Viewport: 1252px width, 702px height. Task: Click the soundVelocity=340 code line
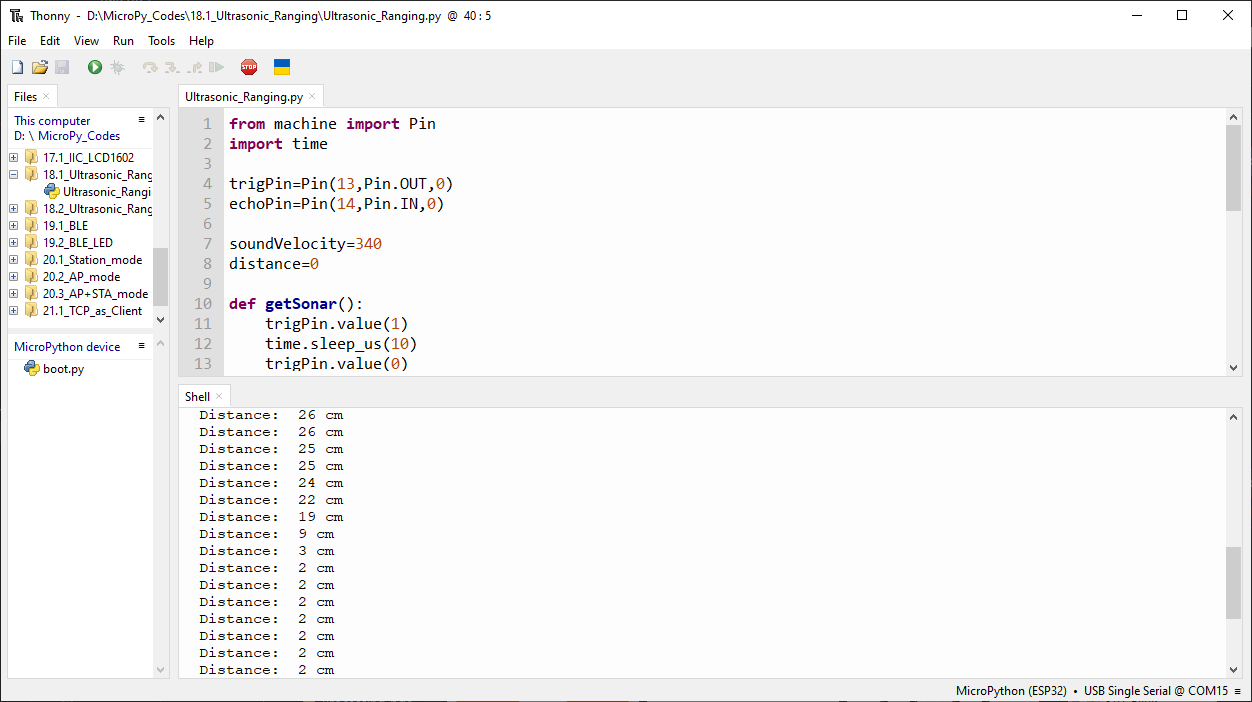coord(305,244)
